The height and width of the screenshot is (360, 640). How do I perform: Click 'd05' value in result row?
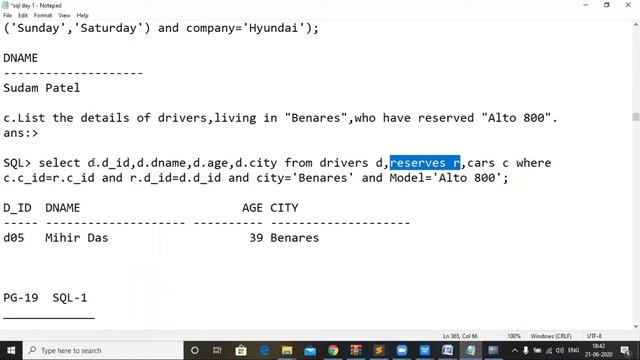pyautogui.click(x=13, y=238)
